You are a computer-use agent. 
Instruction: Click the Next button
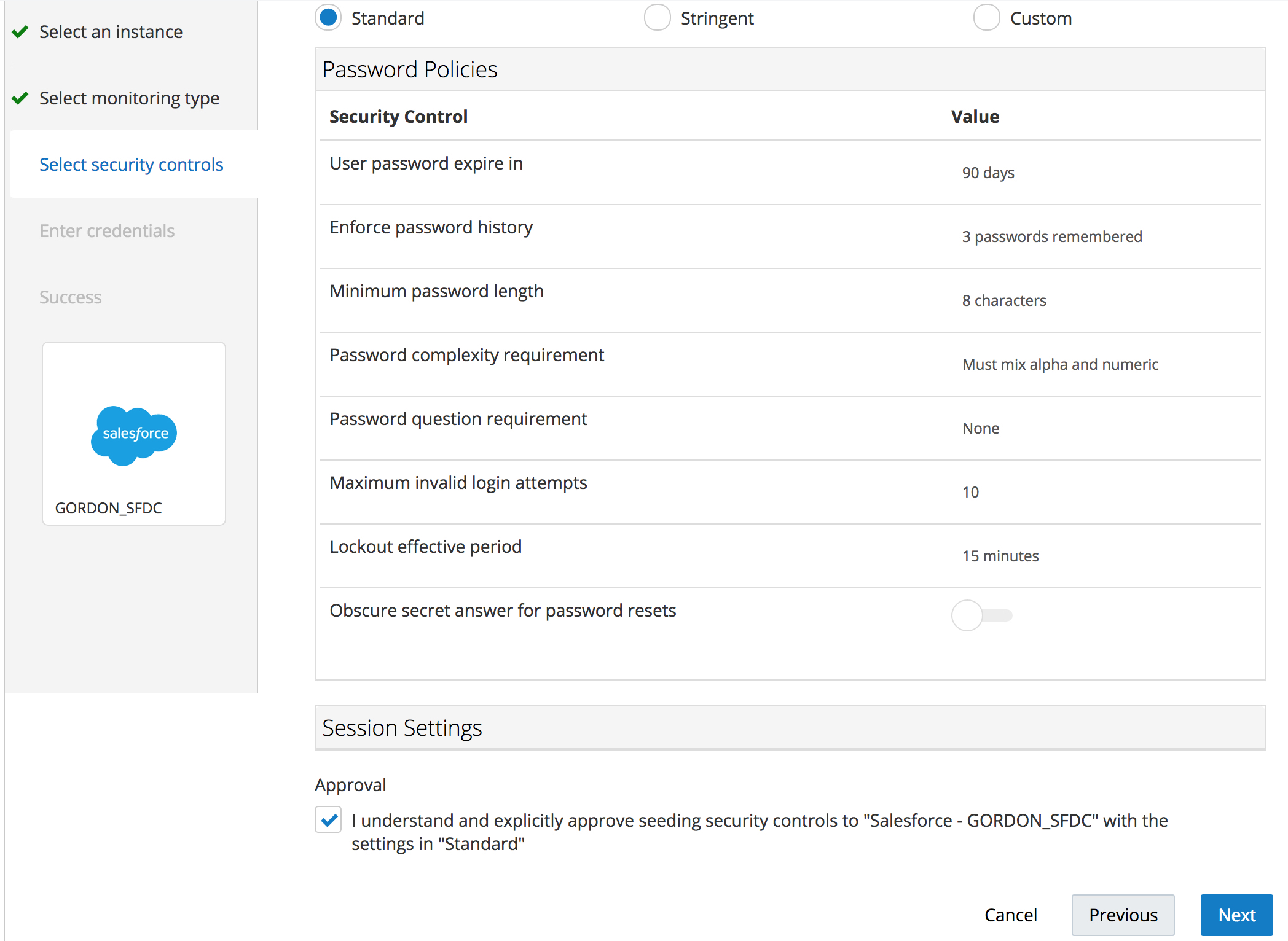point(1236,915)
